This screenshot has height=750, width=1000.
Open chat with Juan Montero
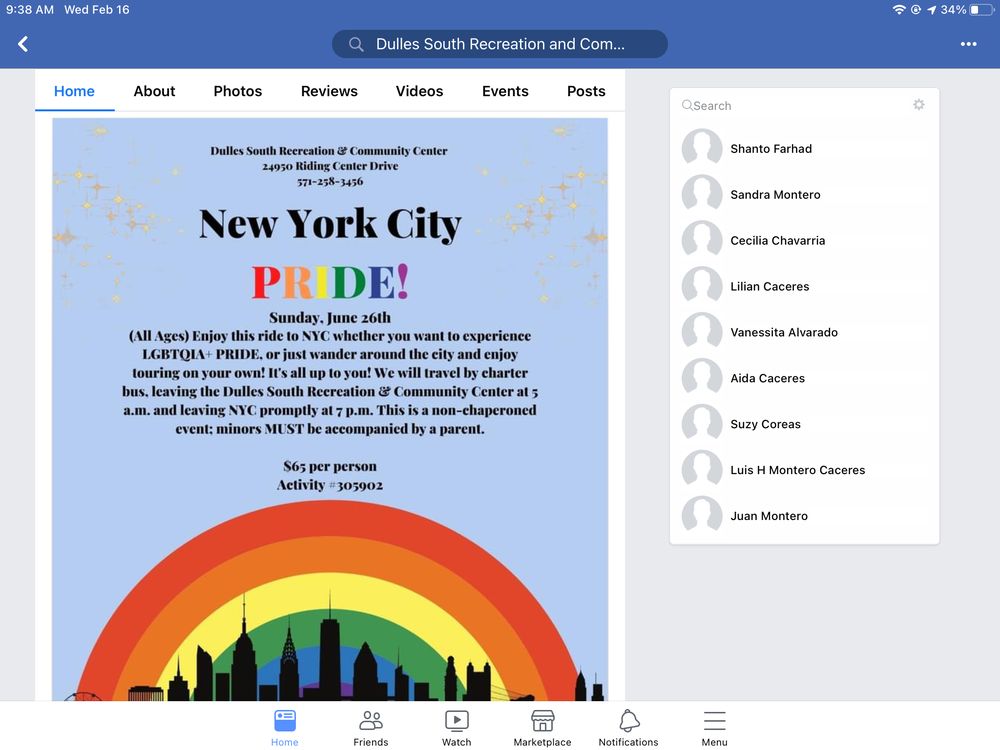click(804, 516)
